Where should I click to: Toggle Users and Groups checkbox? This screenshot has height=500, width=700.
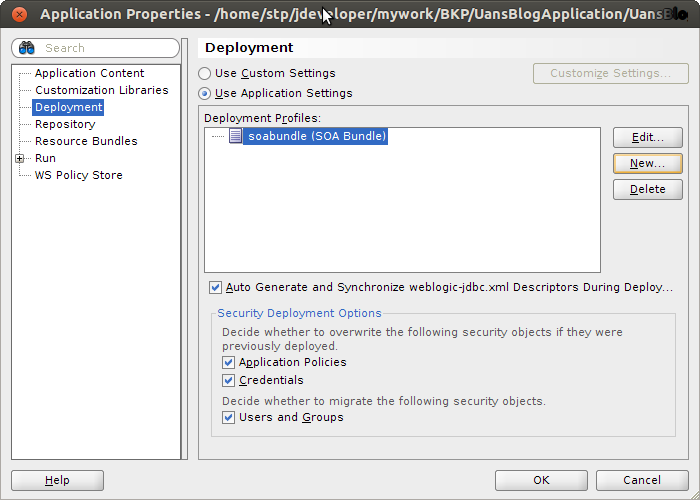click(229, 417)
